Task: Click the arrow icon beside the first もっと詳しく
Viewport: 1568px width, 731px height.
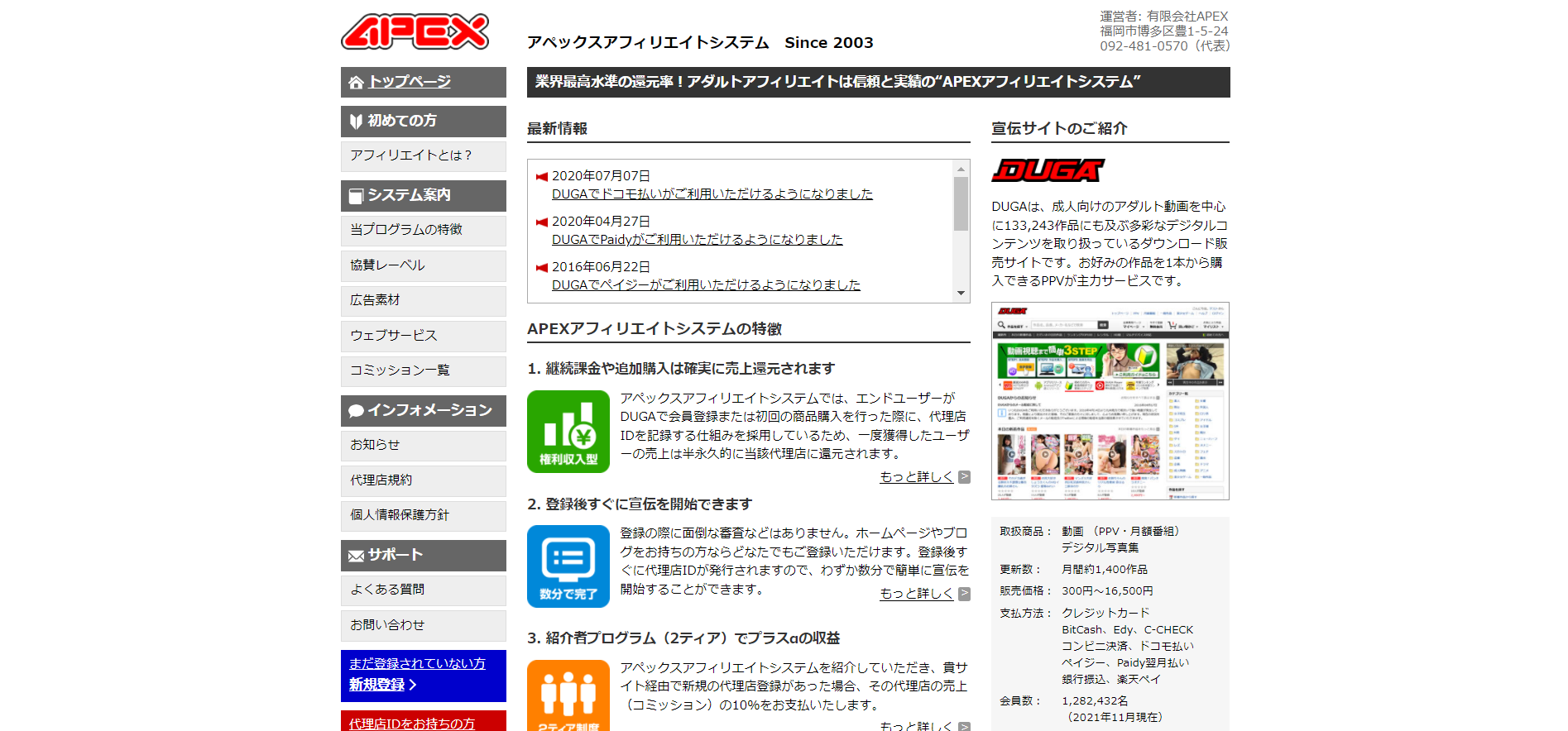Action: click(964, 477)
